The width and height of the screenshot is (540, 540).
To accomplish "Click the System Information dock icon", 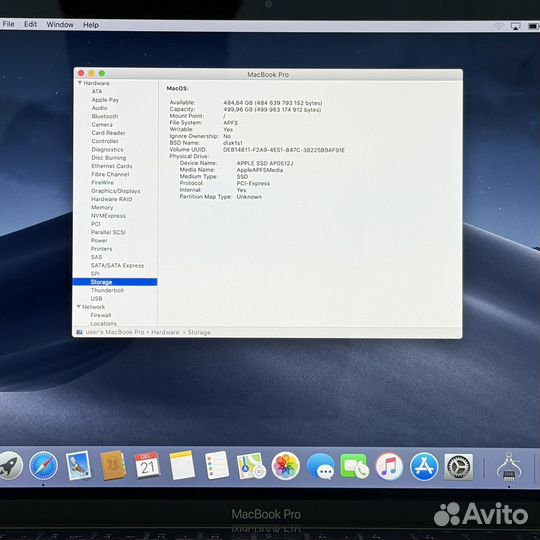I will coord(509,467).
